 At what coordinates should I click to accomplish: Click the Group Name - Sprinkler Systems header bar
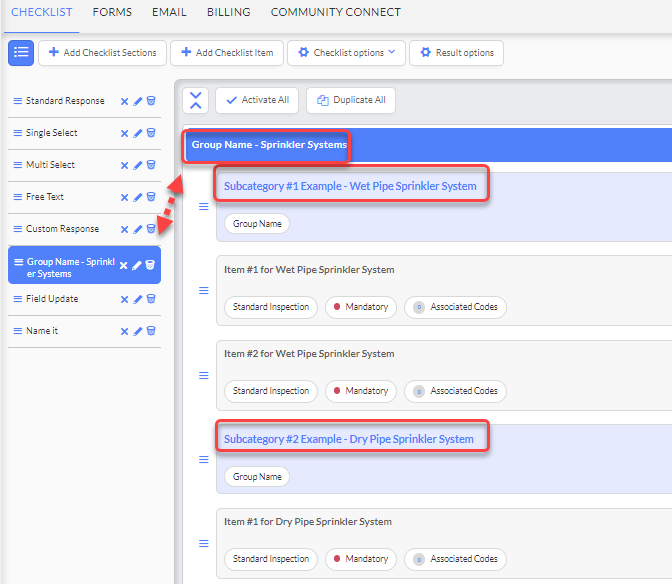click(429, 145)
